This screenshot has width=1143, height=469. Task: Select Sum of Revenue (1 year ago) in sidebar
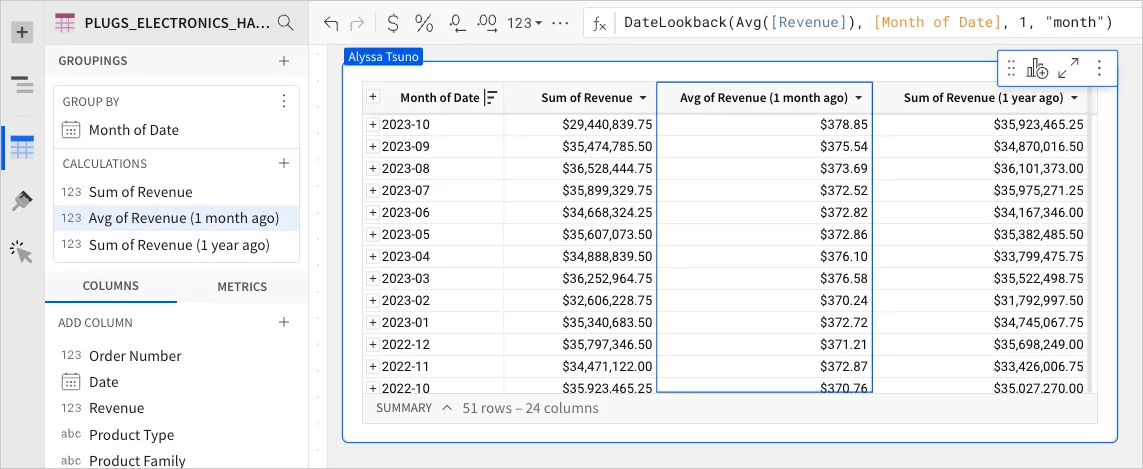(x=176, y=245)
